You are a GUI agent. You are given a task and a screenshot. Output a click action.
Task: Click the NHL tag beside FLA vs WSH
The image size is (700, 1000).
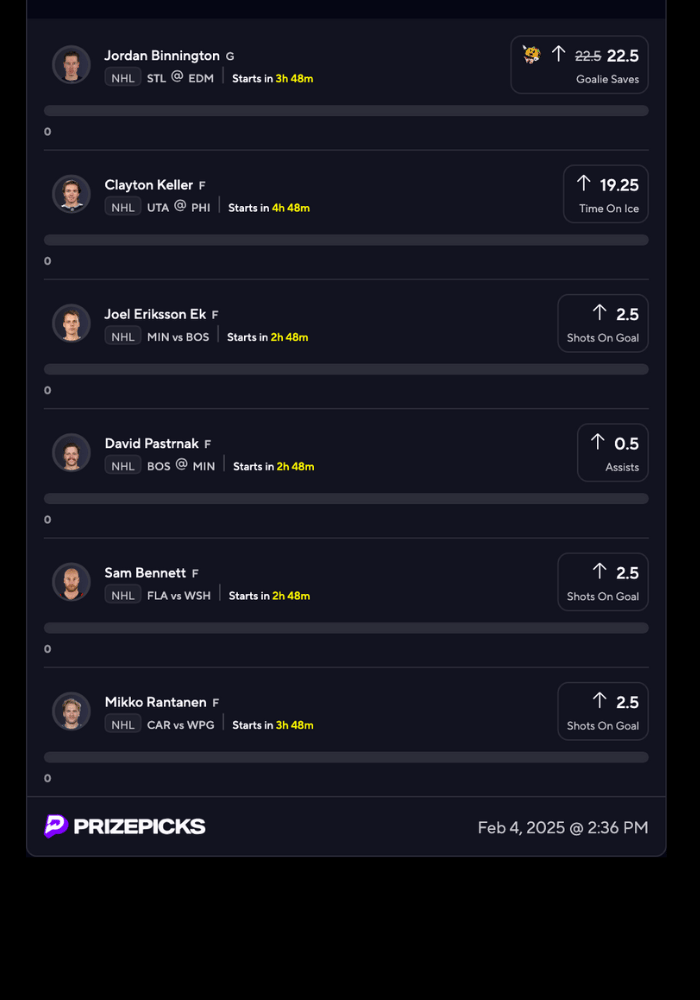tap(123, 595)
